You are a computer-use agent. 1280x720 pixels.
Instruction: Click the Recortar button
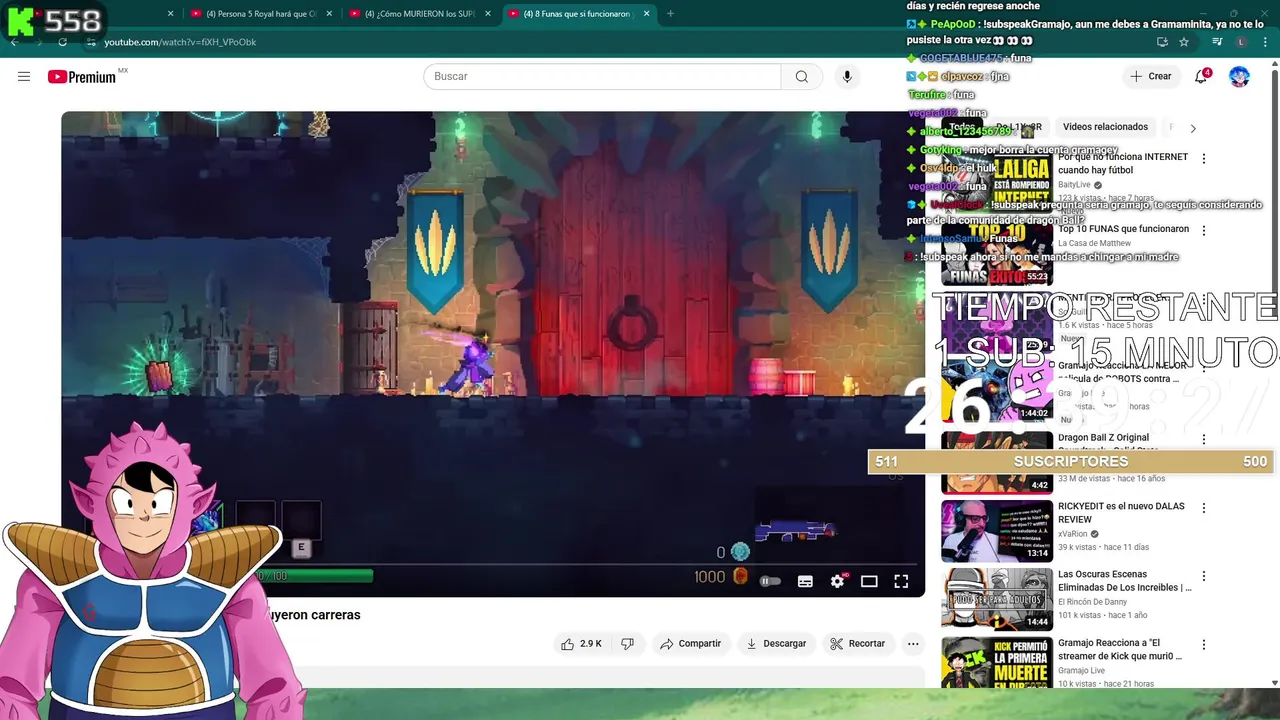[858, 644]
